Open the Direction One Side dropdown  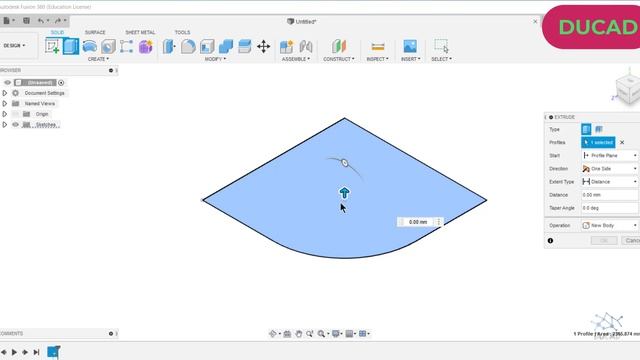coord(610,169)
